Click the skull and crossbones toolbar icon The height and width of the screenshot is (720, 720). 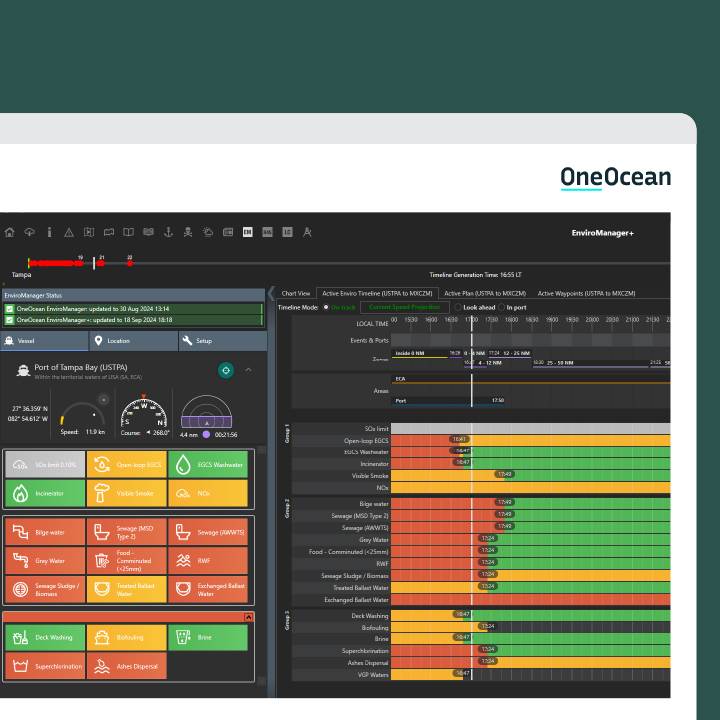[189, 232]
